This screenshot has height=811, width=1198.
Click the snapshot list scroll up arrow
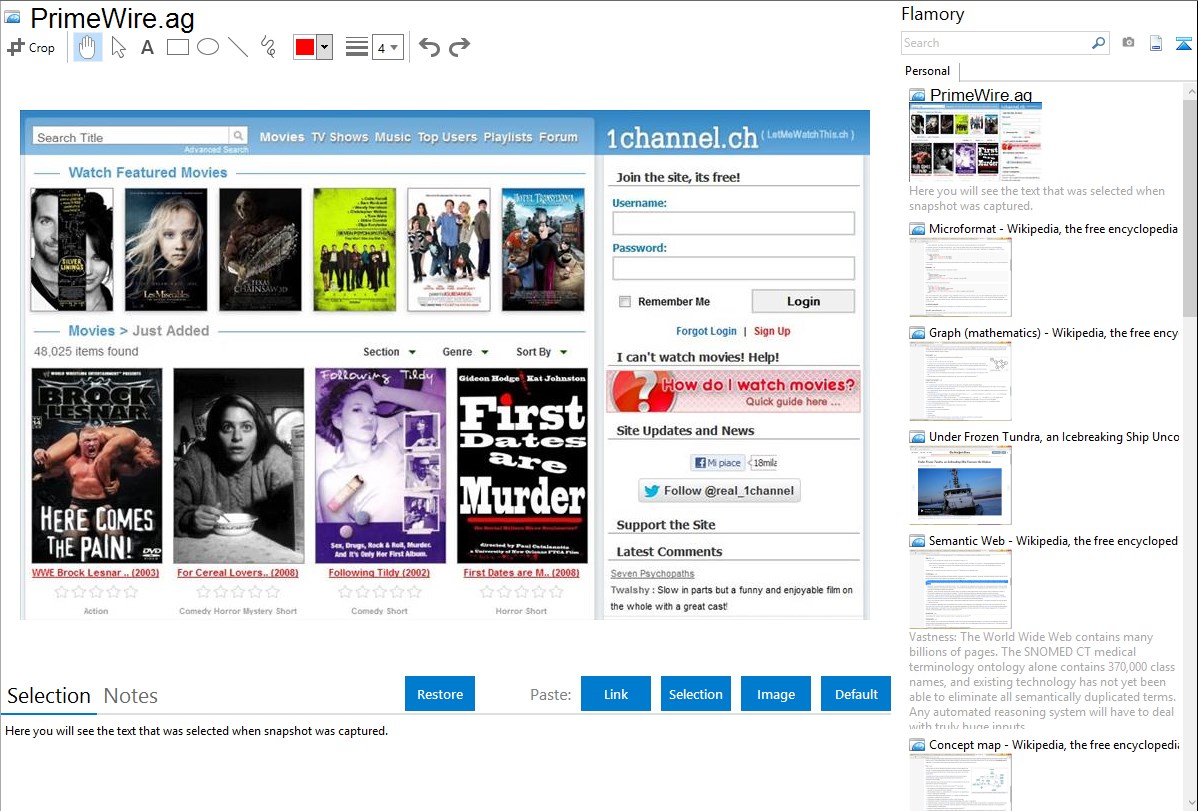tap(1191, 91)
